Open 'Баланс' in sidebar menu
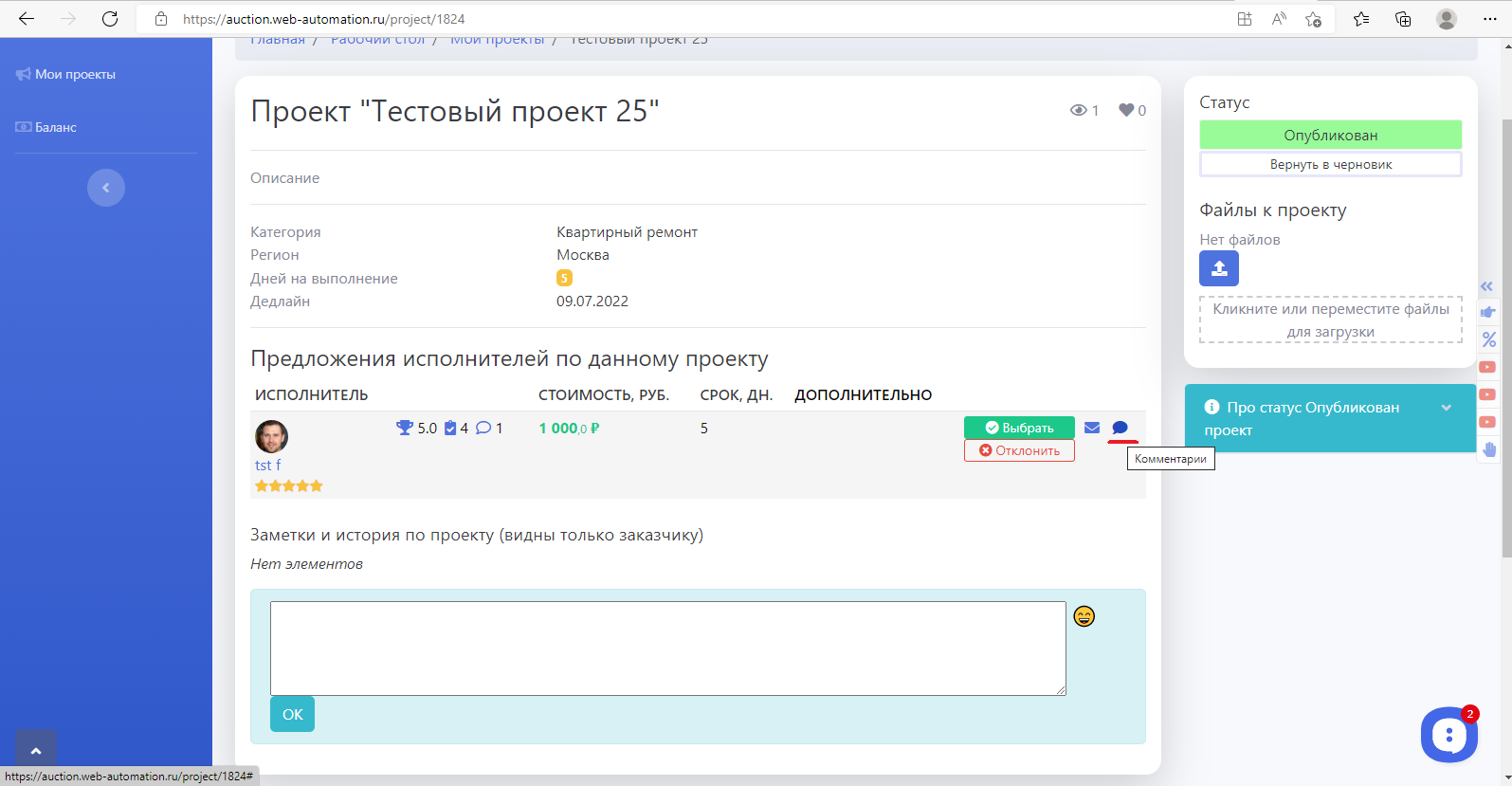The image size is (1512, 786). (55, 127)
